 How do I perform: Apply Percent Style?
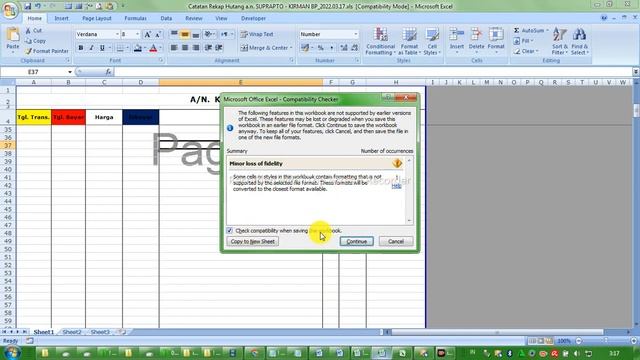[x=321, y=48]
